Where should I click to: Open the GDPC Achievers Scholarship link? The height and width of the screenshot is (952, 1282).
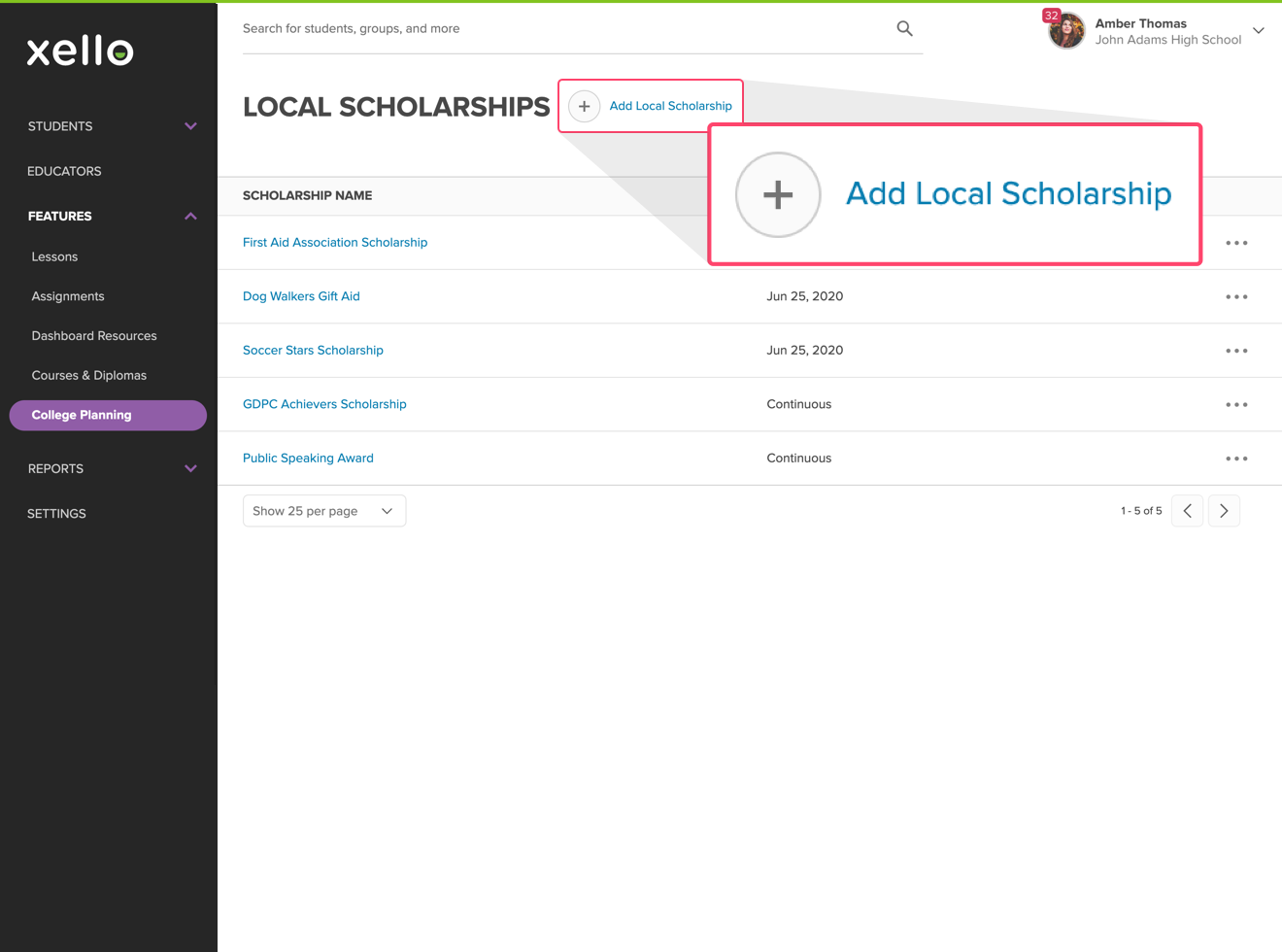pos(324,404)
